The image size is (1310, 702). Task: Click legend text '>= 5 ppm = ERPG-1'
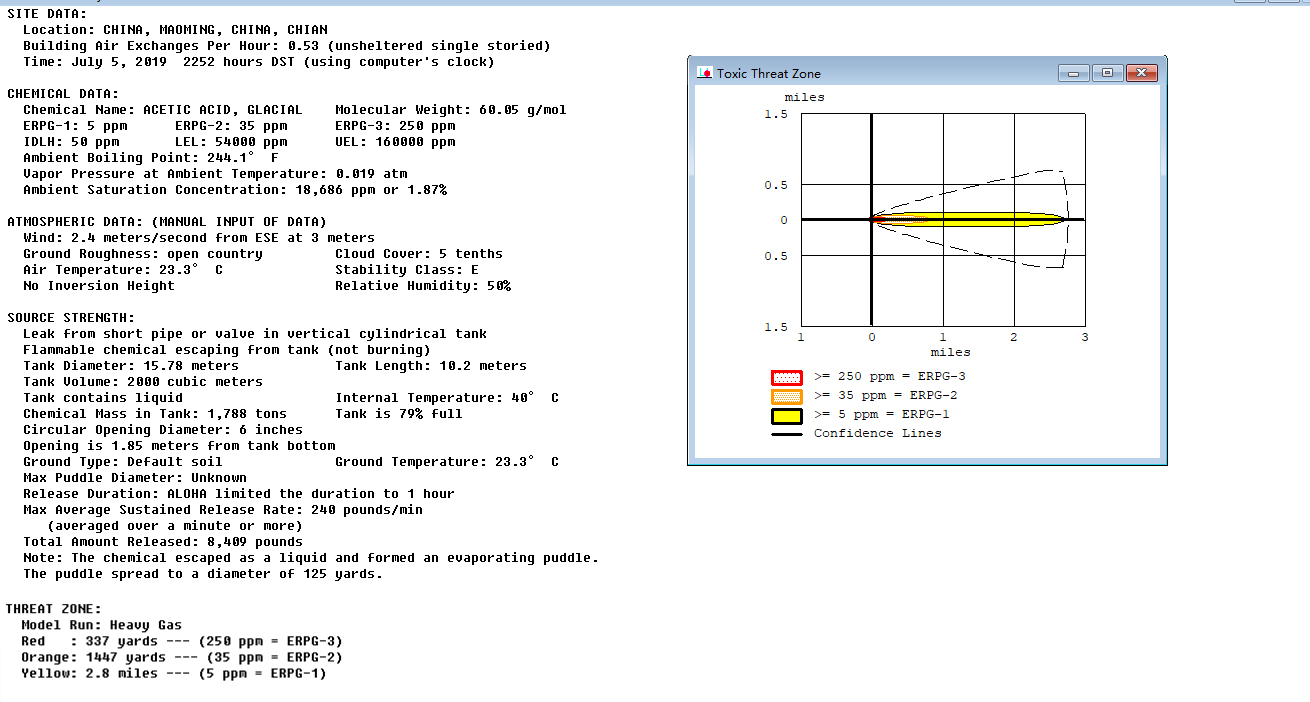[x=882, y=415]
